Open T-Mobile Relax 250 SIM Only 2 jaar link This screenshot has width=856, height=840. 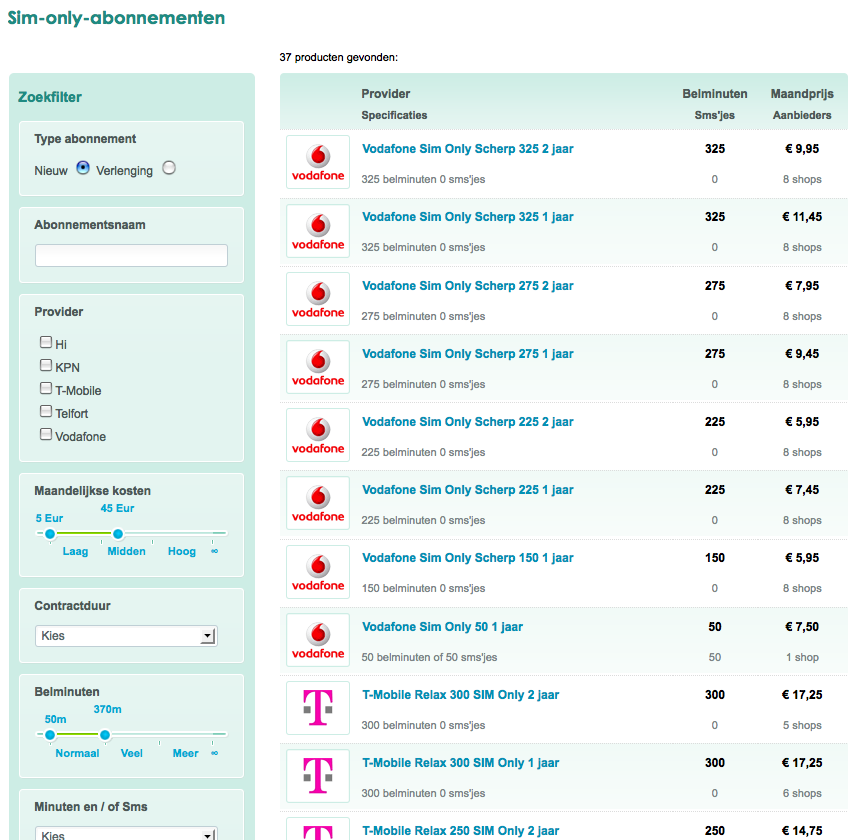[x=460, y=831]
